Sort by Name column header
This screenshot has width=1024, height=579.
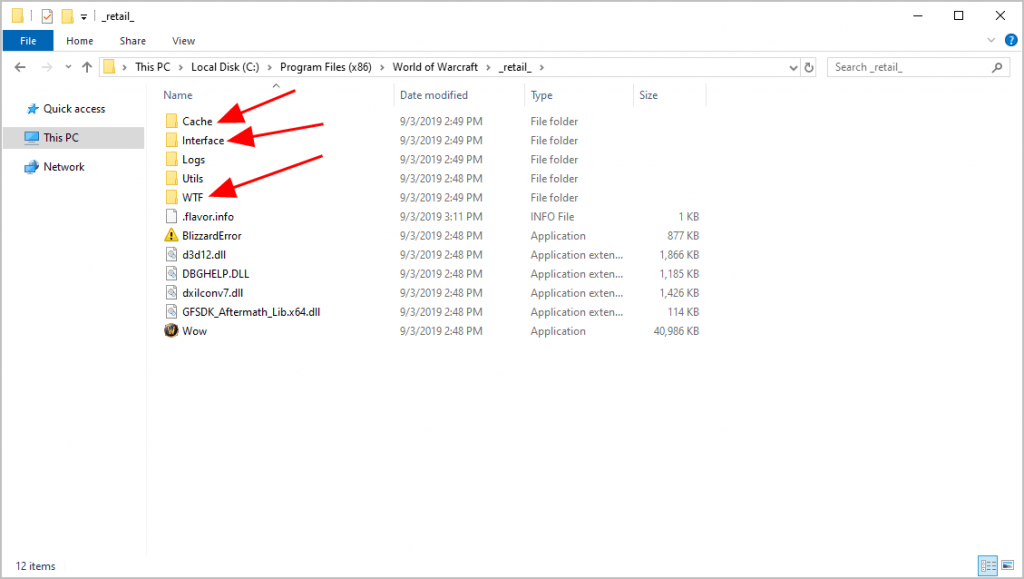178,95
